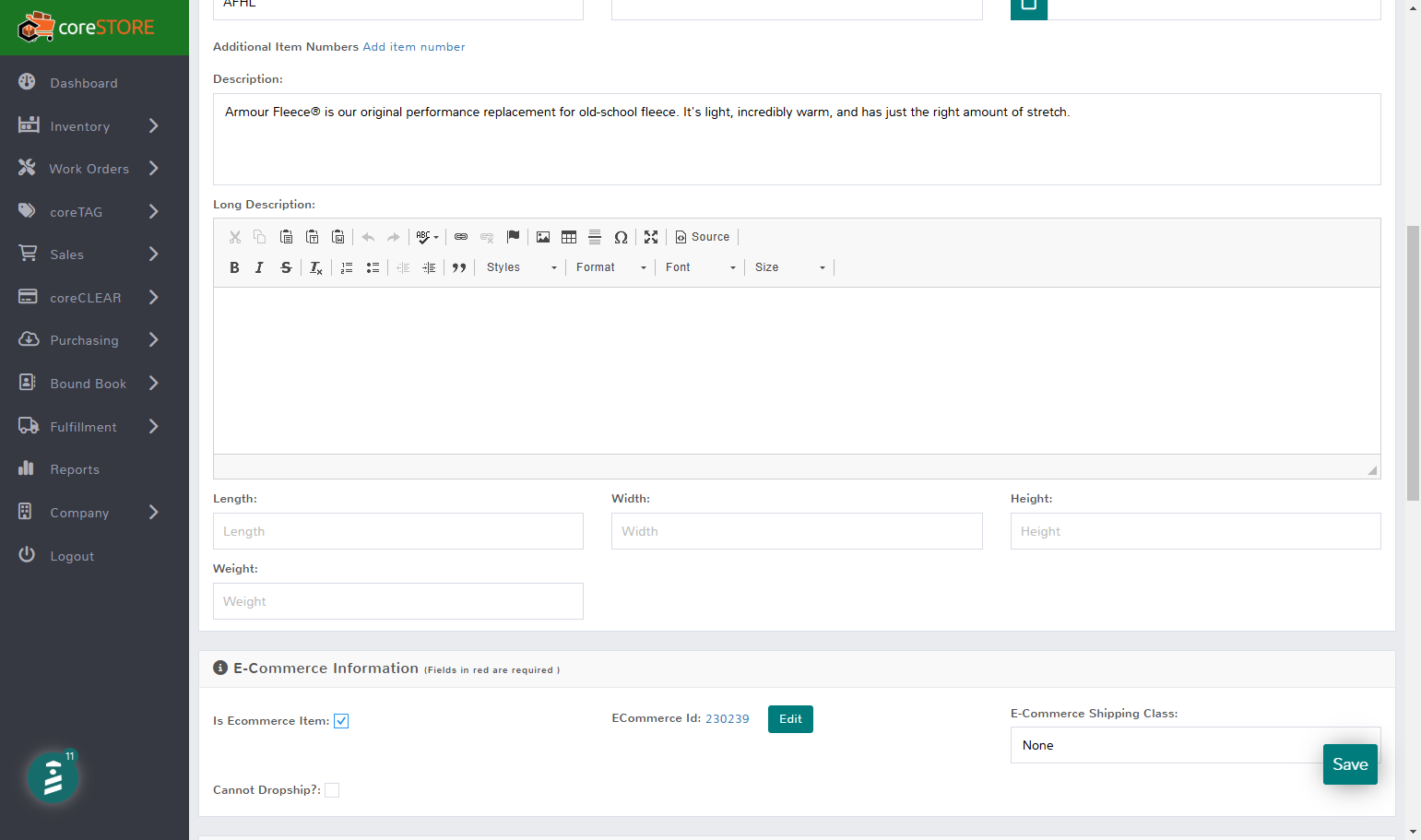Apply strikethrough formatting in the editor

coord(286,267)
